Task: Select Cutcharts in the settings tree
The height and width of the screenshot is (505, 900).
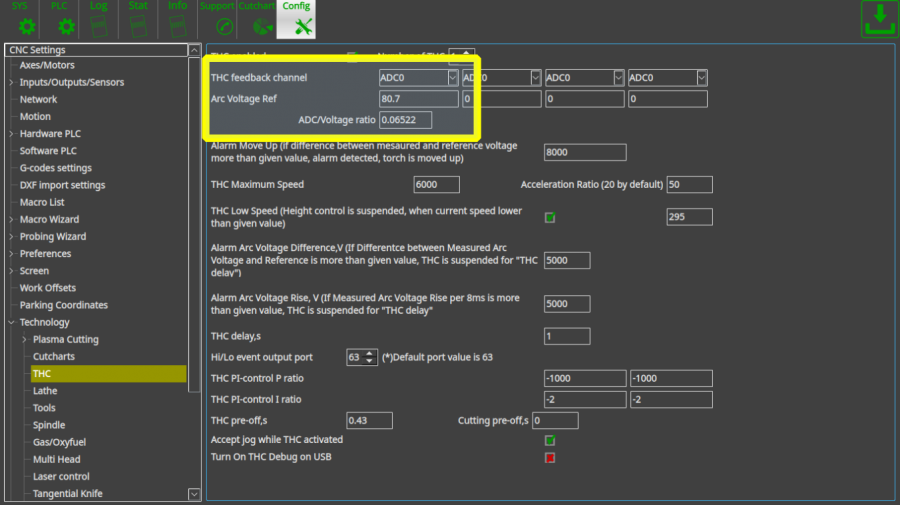Action: pos(54,357)
